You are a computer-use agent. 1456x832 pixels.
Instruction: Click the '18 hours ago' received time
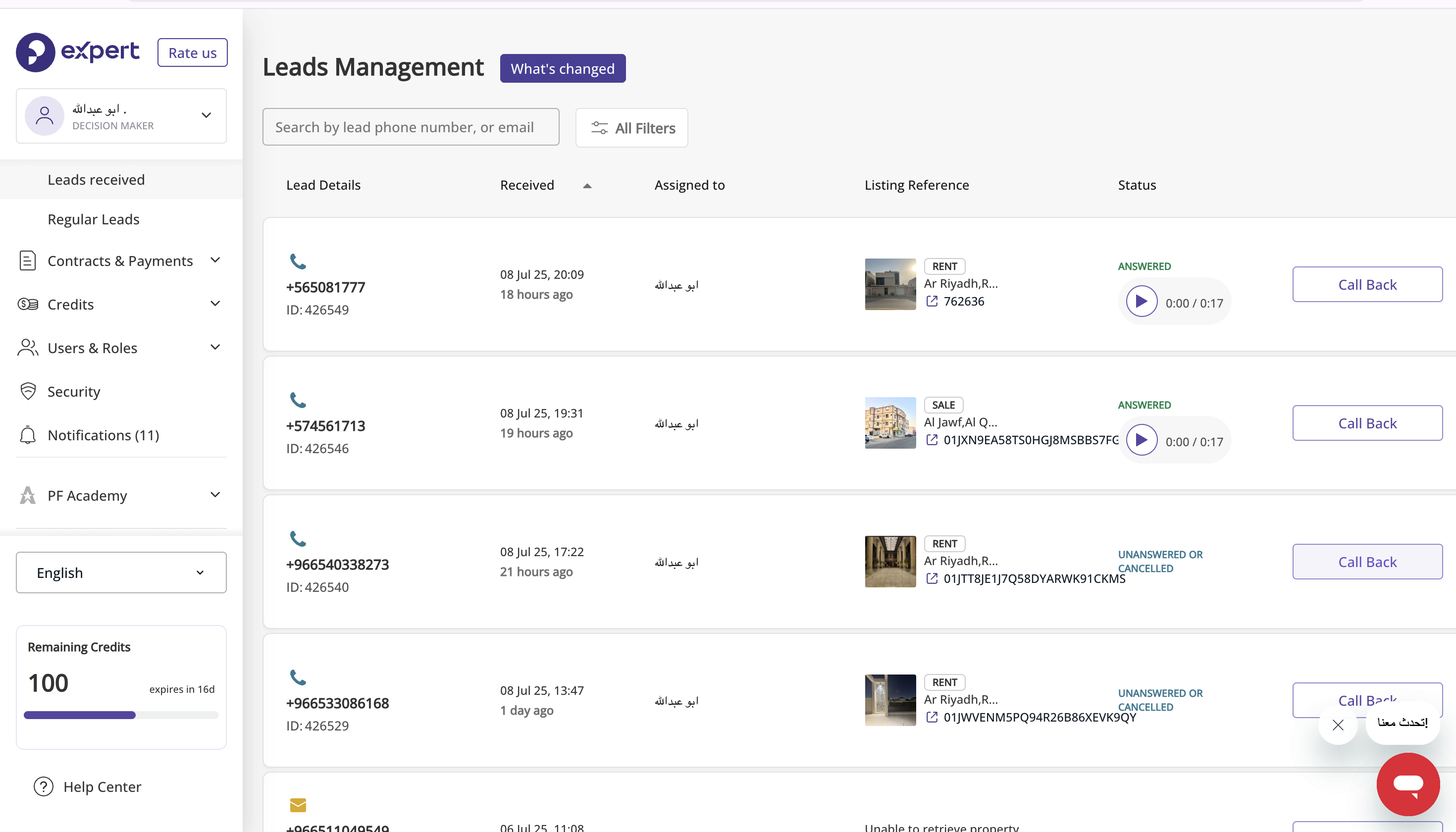pyautogui.click(x=536, y=295)
